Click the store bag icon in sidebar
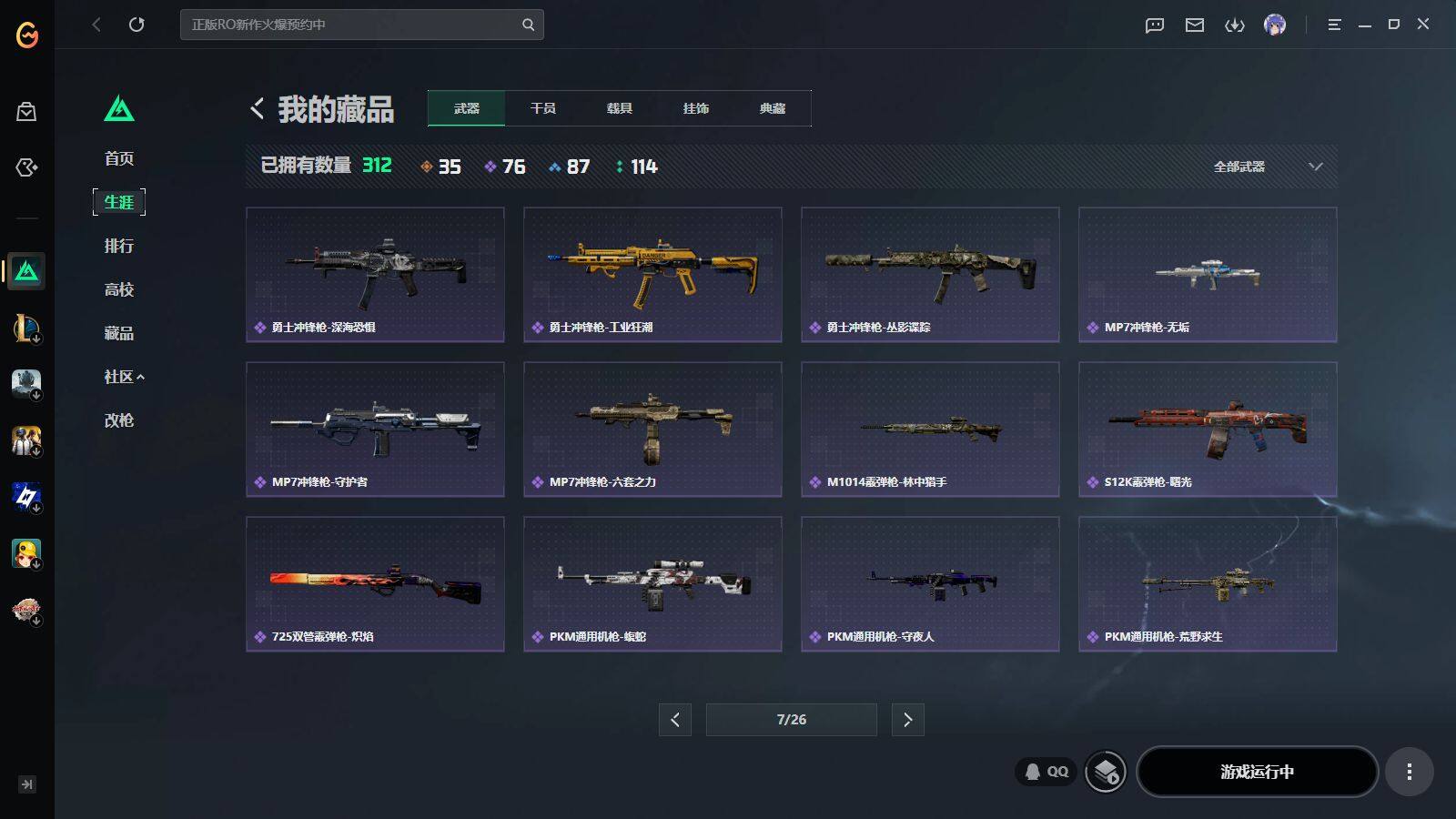 26,111
